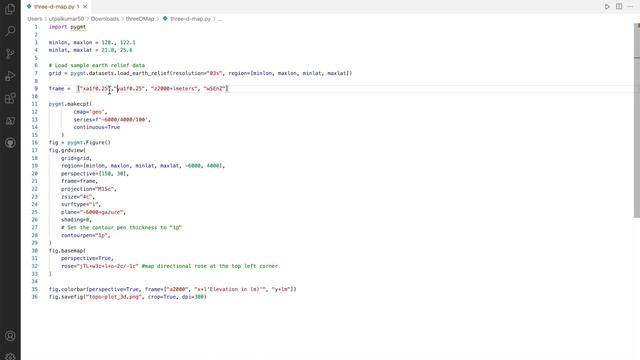
Task: Click the series argument line
Action: coord(112,120)
